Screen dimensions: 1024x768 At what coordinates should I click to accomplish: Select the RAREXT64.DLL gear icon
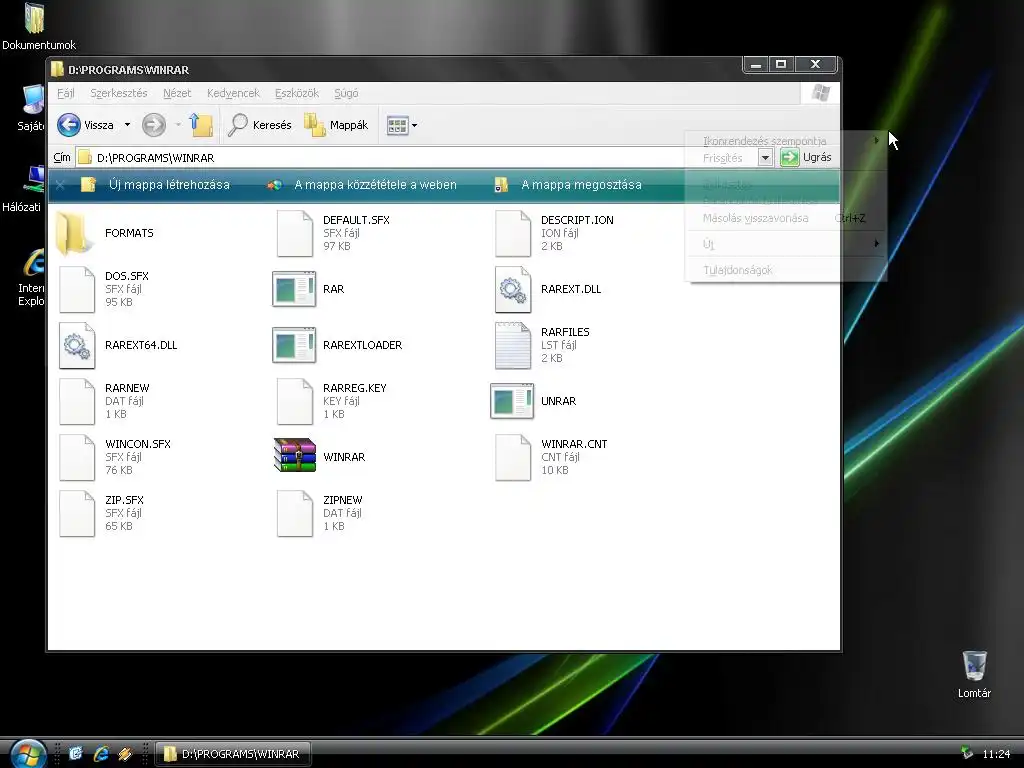pos(77,345)
